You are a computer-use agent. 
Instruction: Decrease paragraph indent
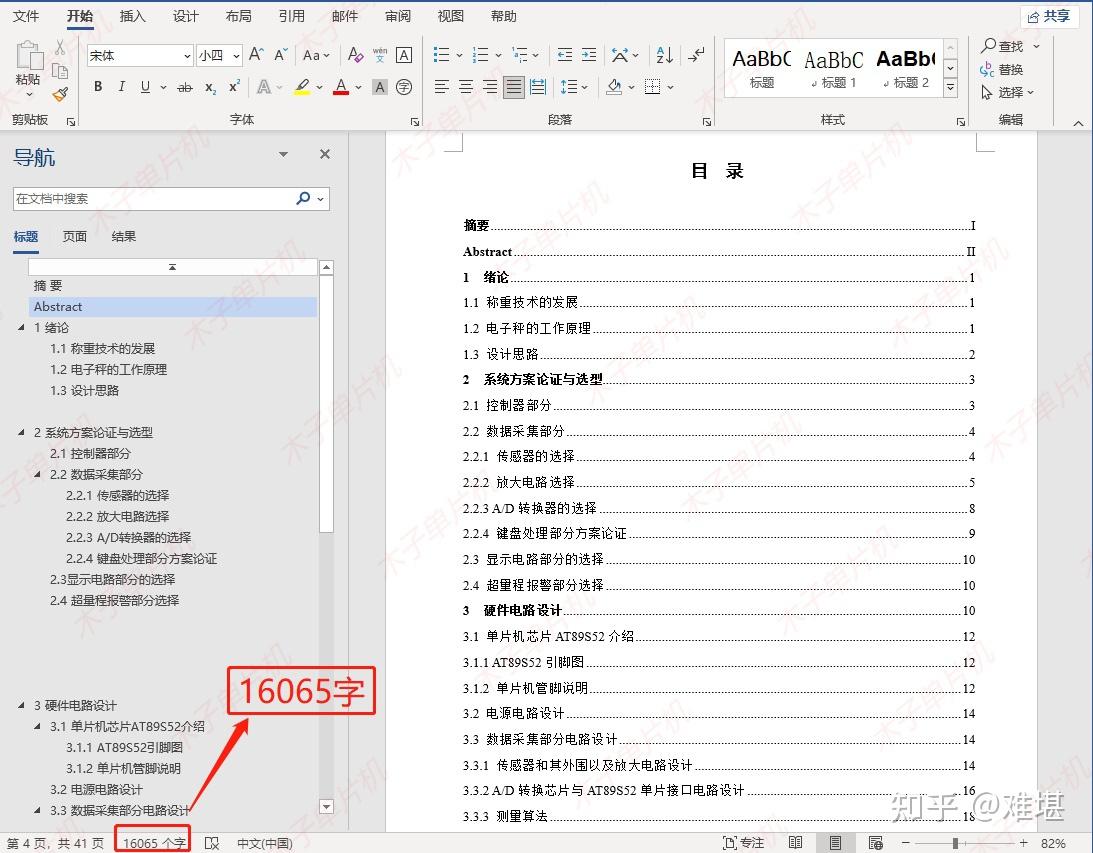click(565, 54)
